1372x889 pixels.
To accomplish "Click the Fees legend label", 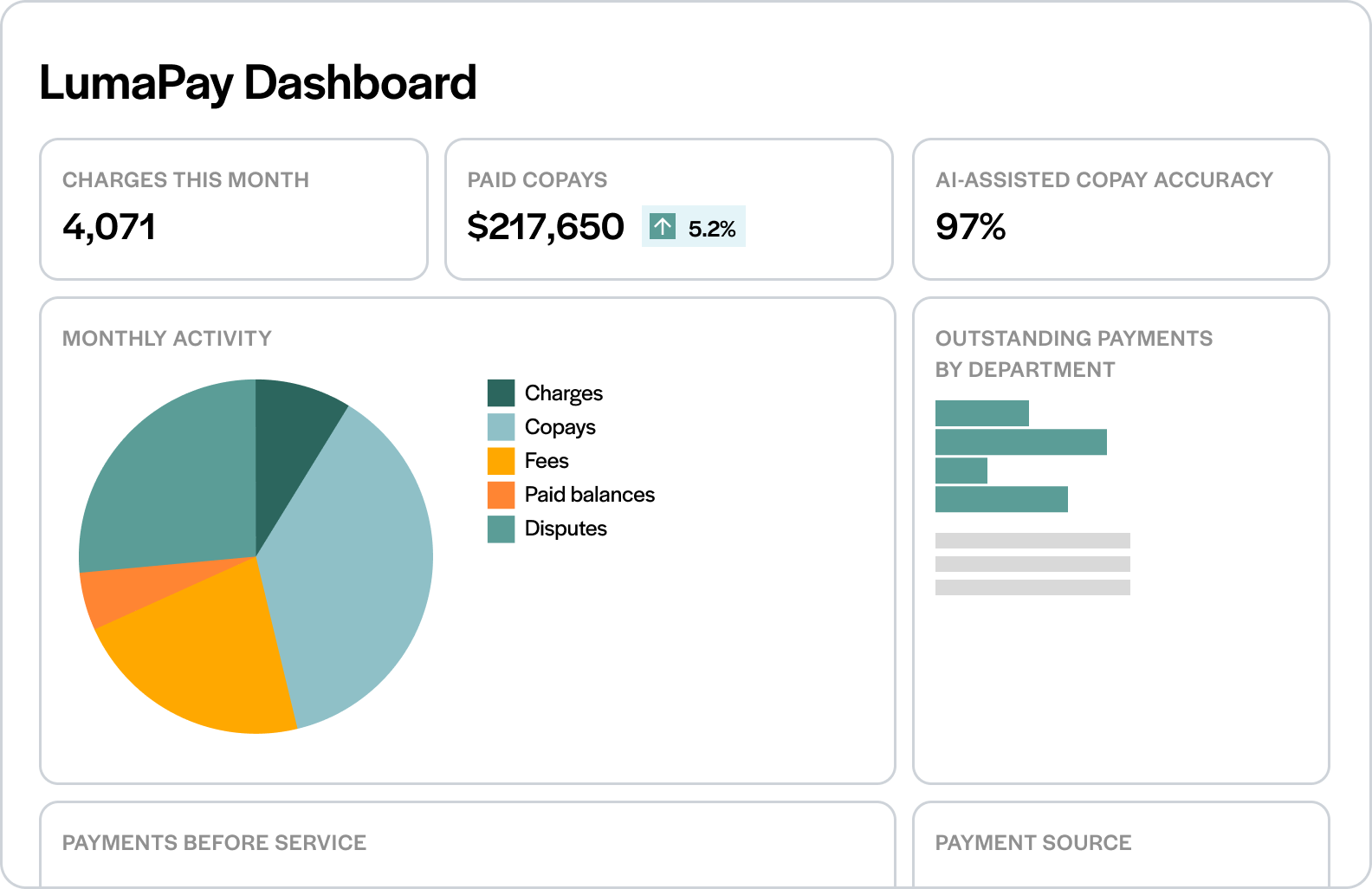I will [547, 461].
